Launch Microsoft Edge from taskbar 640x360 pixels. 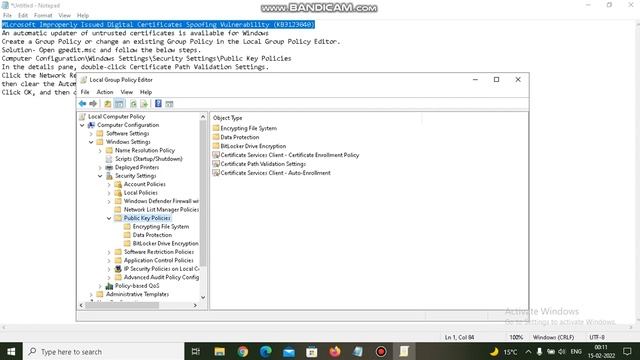266,351
